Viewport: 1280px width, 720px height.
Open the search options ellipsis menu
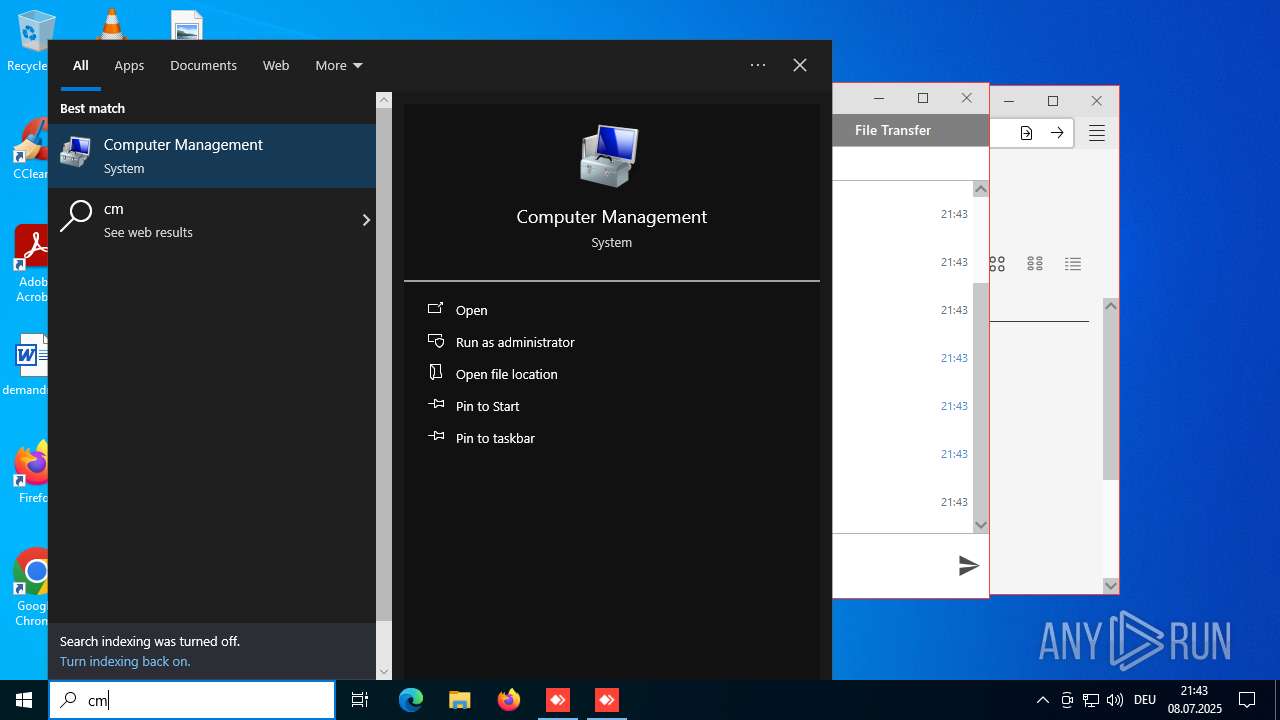[x=758, y=65]
